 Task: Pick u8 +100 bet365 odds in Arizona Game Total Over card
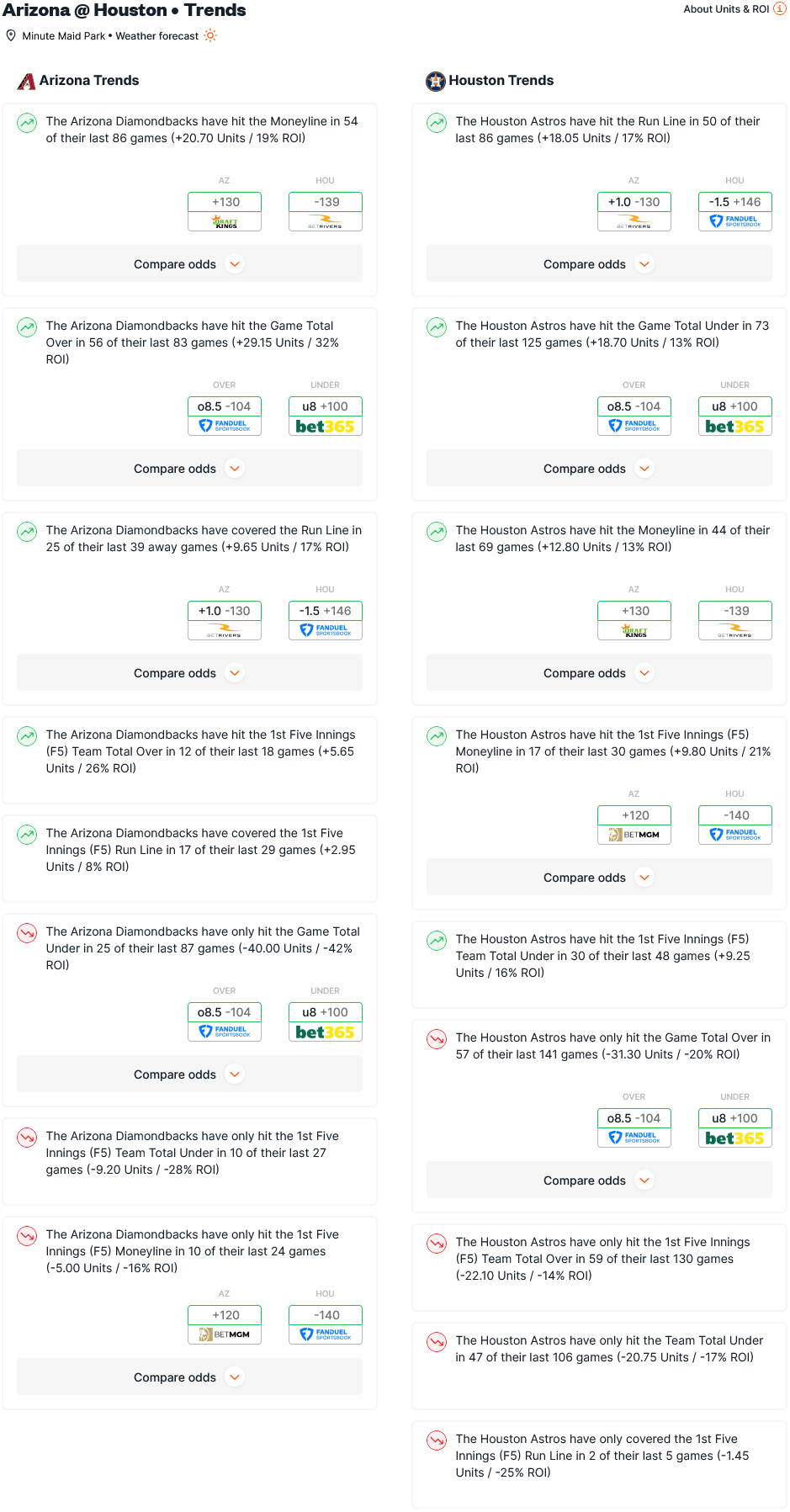[325, 415]
